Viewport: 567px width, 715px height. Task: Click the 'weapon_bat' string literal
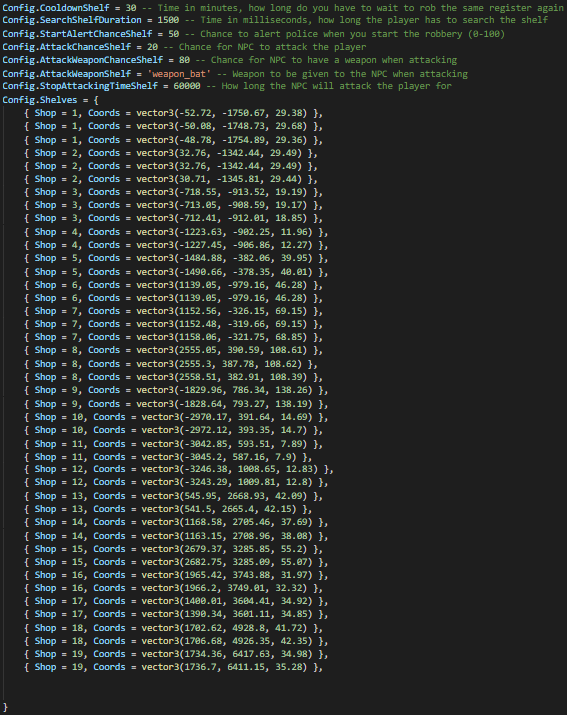point(179,74)
